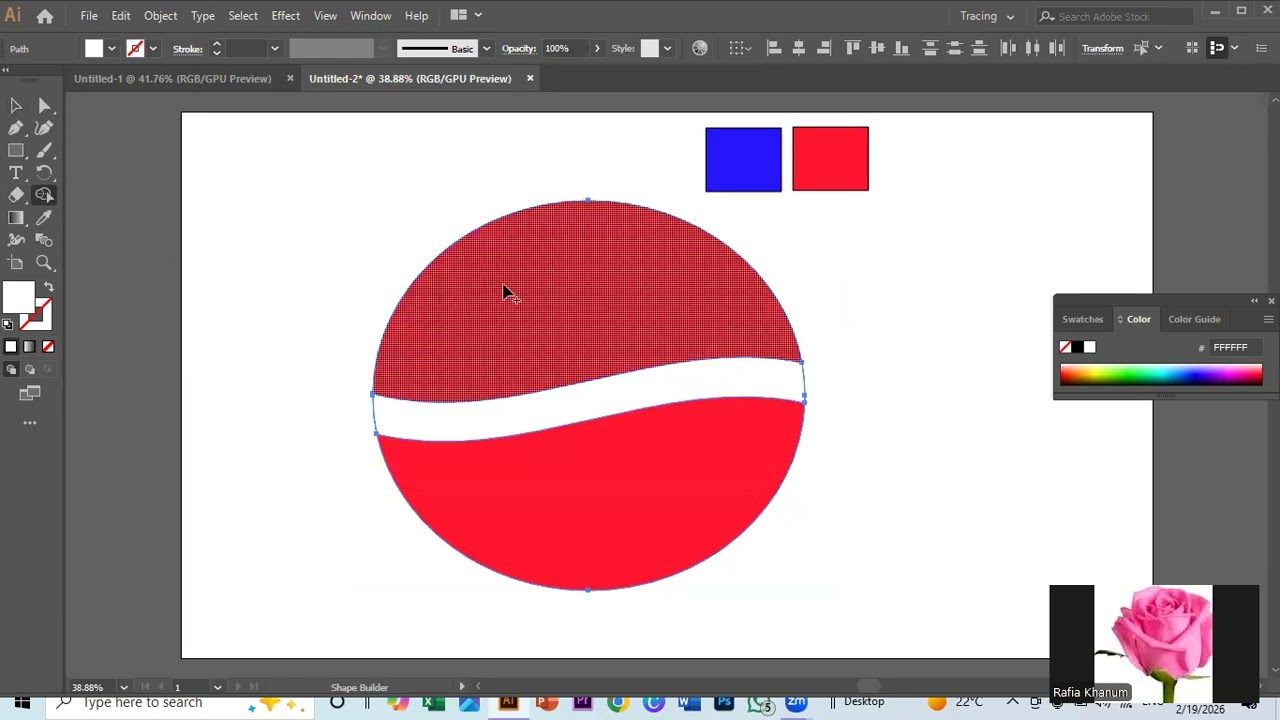This screenshot has width=1280, height=720.
Task: Align objects horizontal center
Action: [799, 48]
